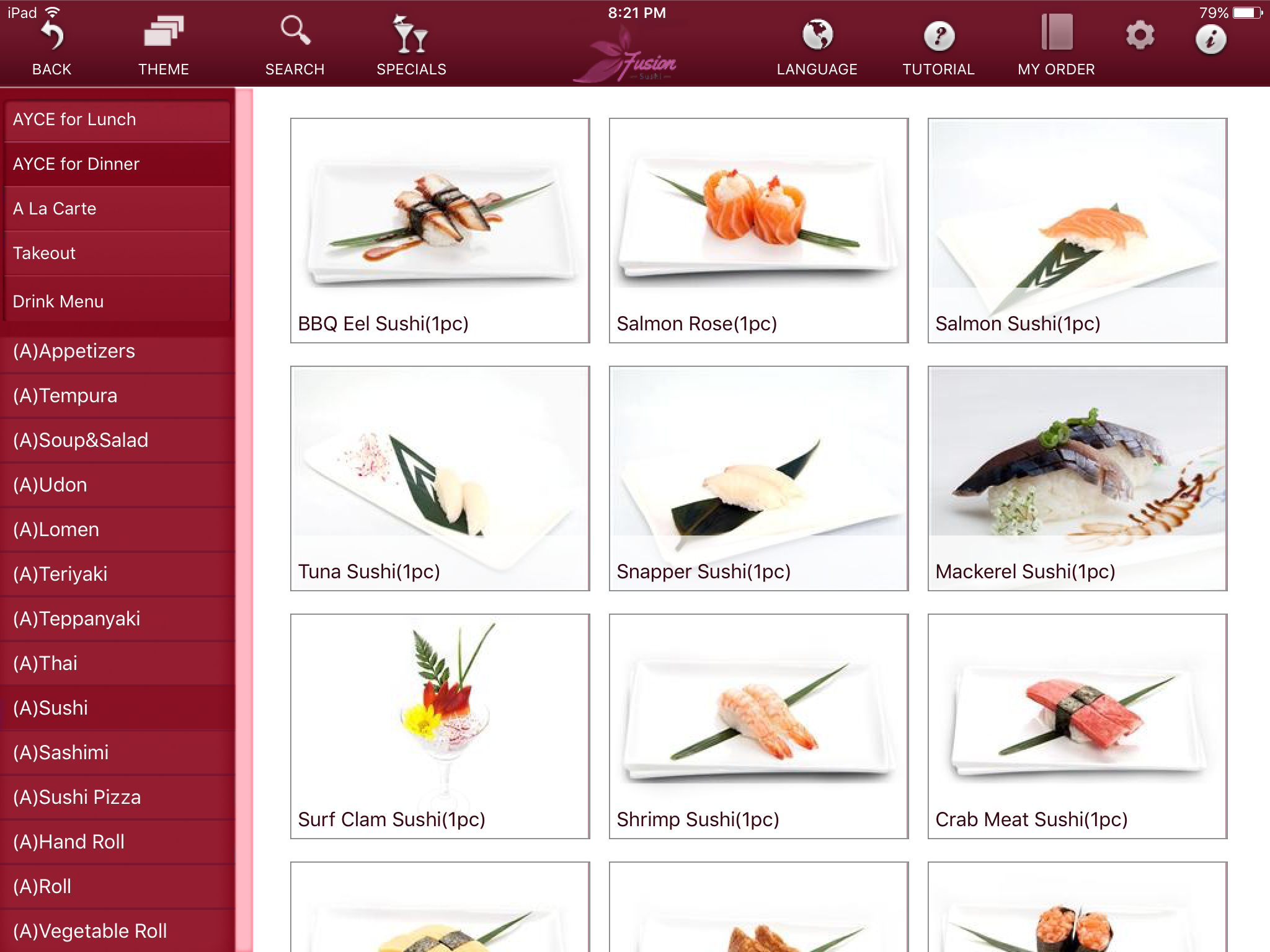The height and width of the screenshot is (952, 1270).
Task: Open Tutorial question mark icon
Action: point(938,37)
